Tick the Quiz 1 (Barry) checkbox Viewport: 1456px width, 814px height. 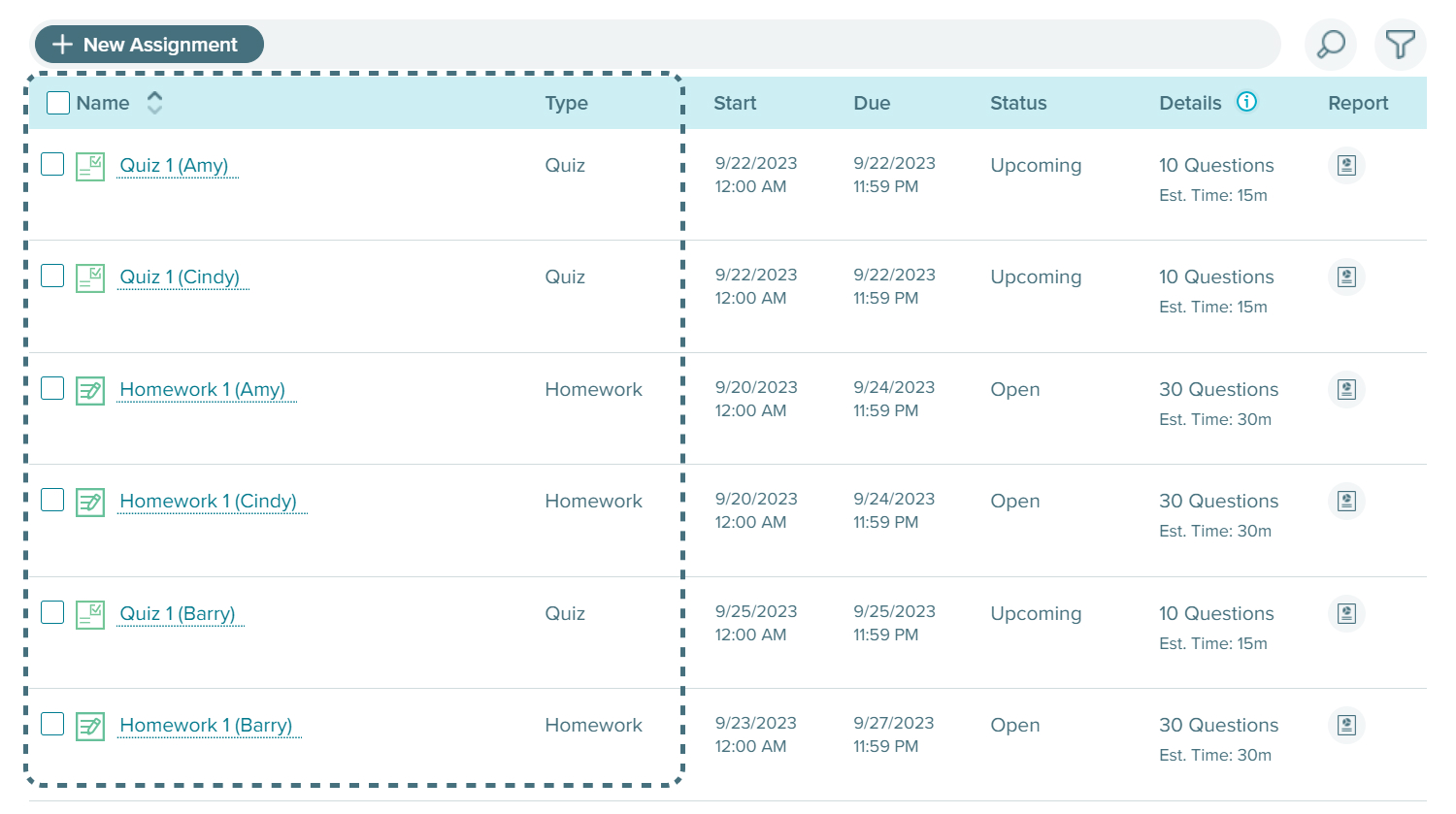(52, 612)
